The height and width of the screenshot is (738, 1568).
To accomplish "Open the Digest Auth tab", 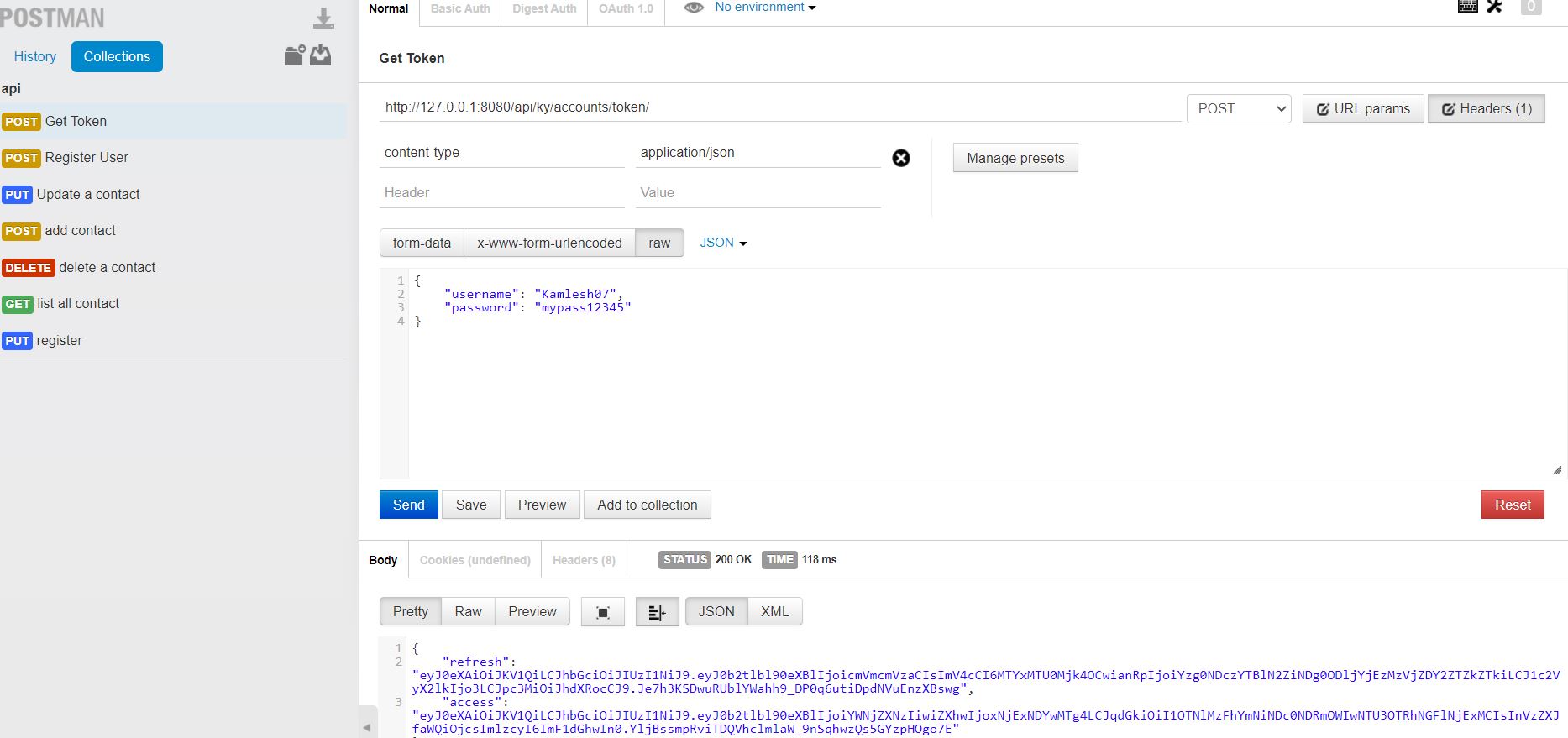I will [x=544, y=9].
